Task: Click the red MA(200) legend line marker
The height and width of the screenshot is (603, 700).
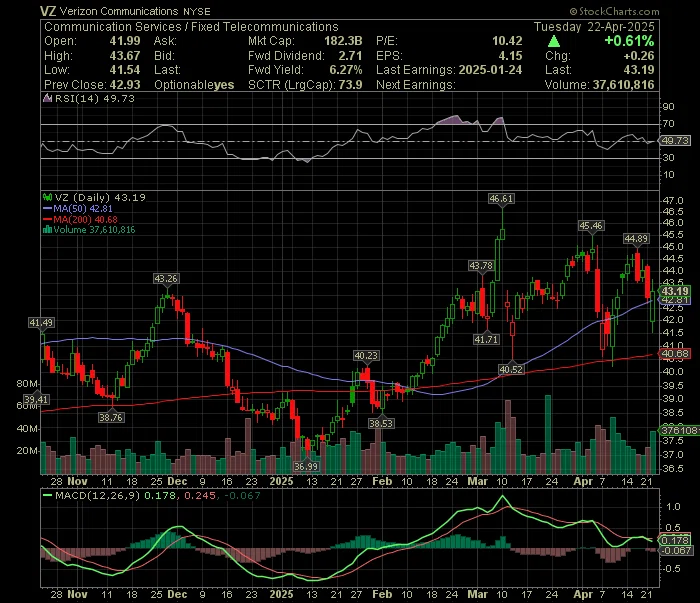Action: pos(47,220)
